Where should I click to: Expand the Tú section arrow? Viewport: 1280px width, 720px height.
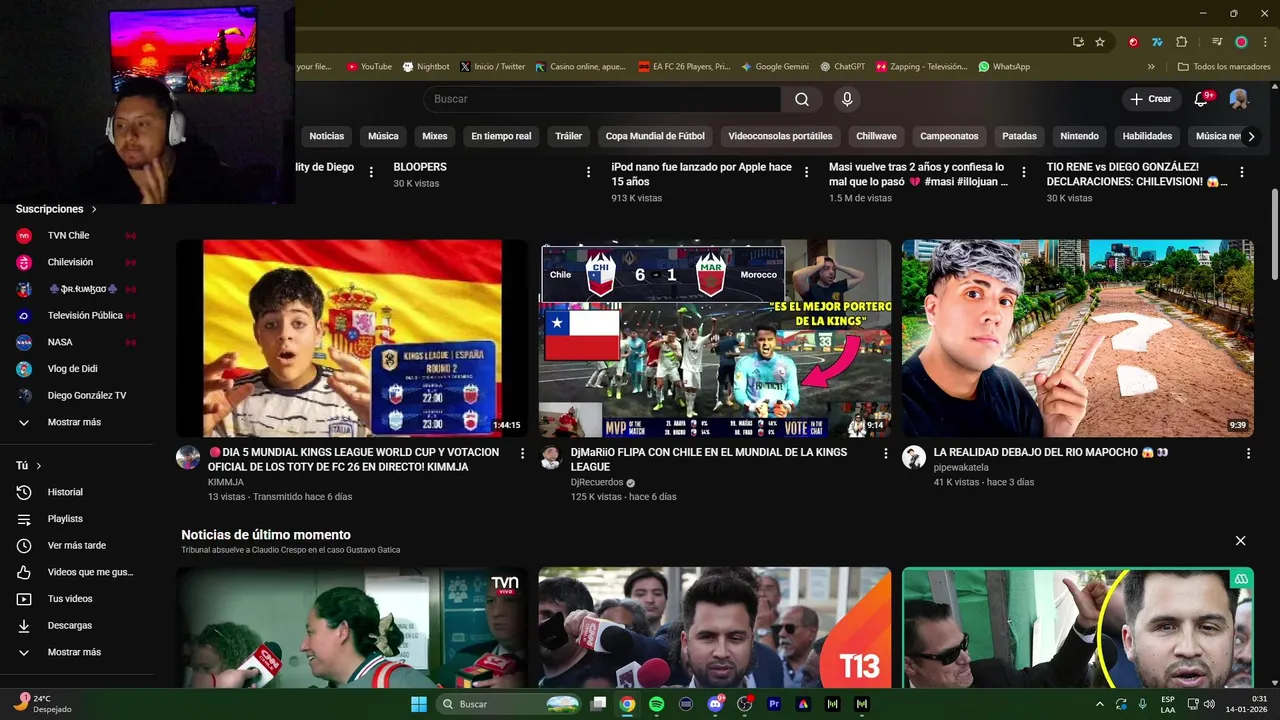39,466
